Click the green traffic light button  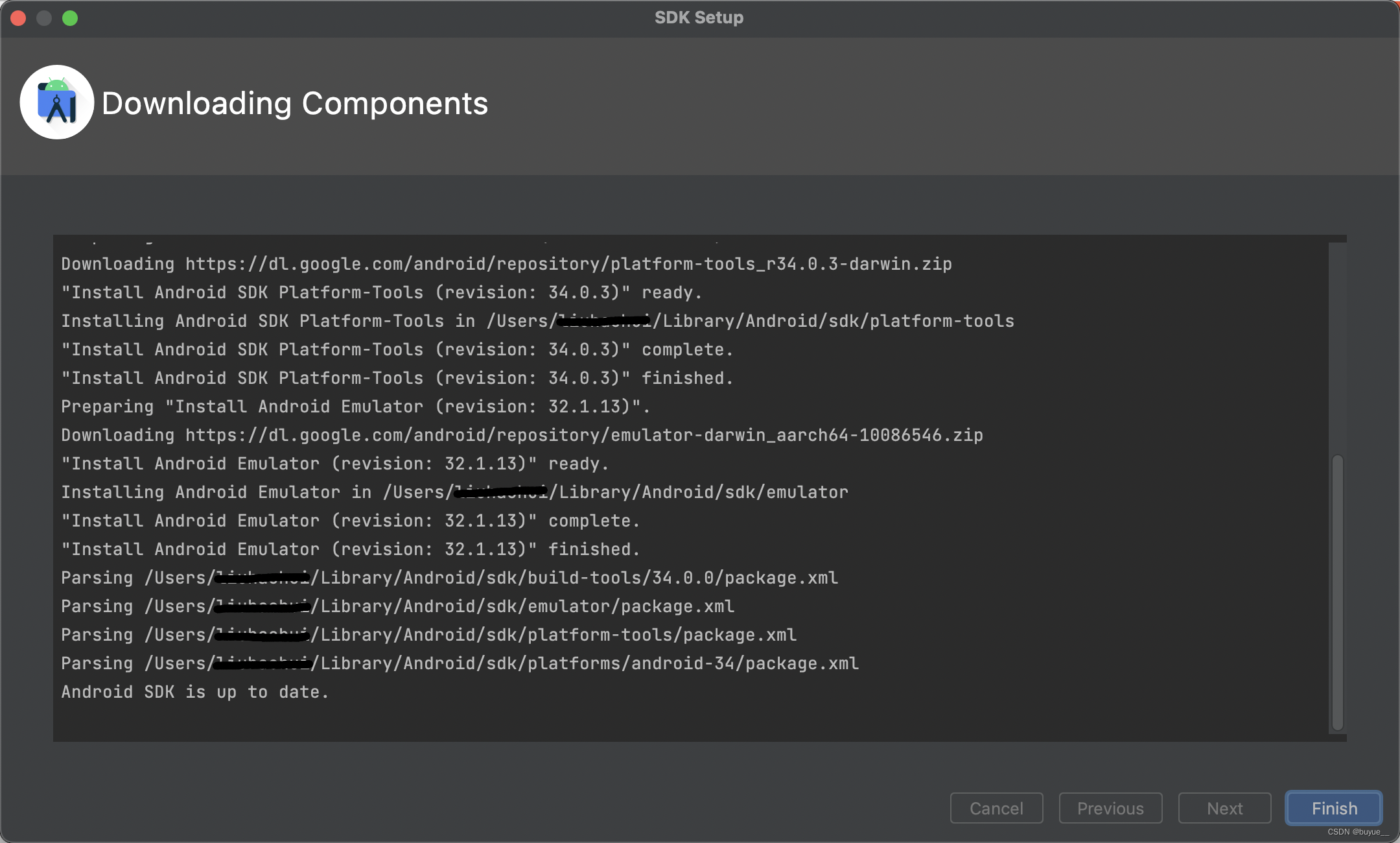pyautogui.click(x=70, y=18)
